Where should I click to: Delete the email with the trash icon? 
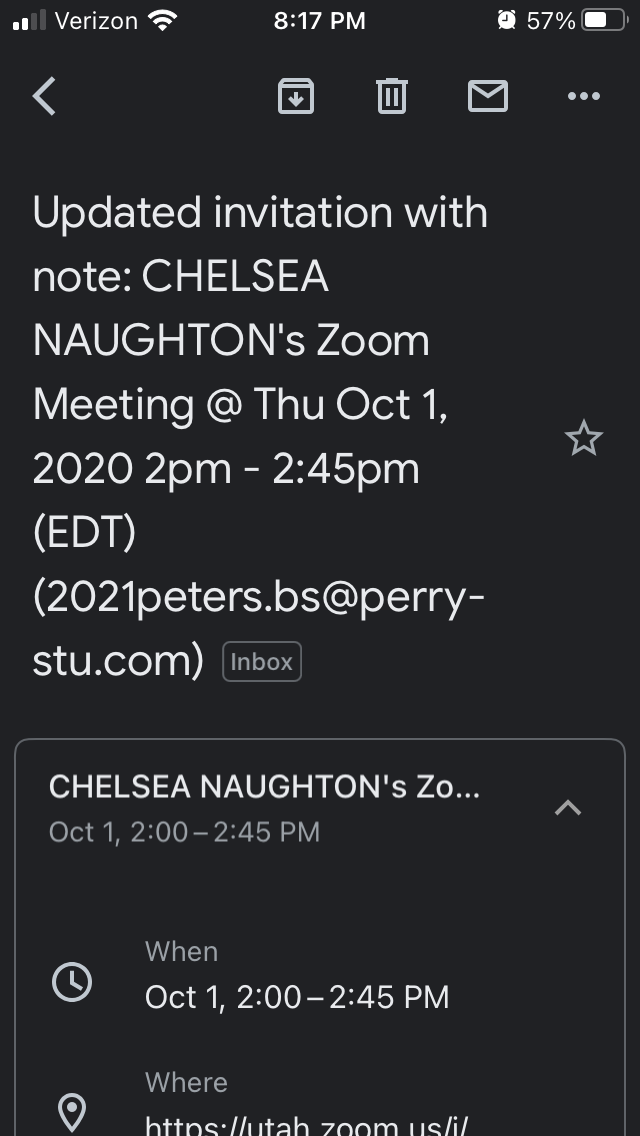click(391, 96)
